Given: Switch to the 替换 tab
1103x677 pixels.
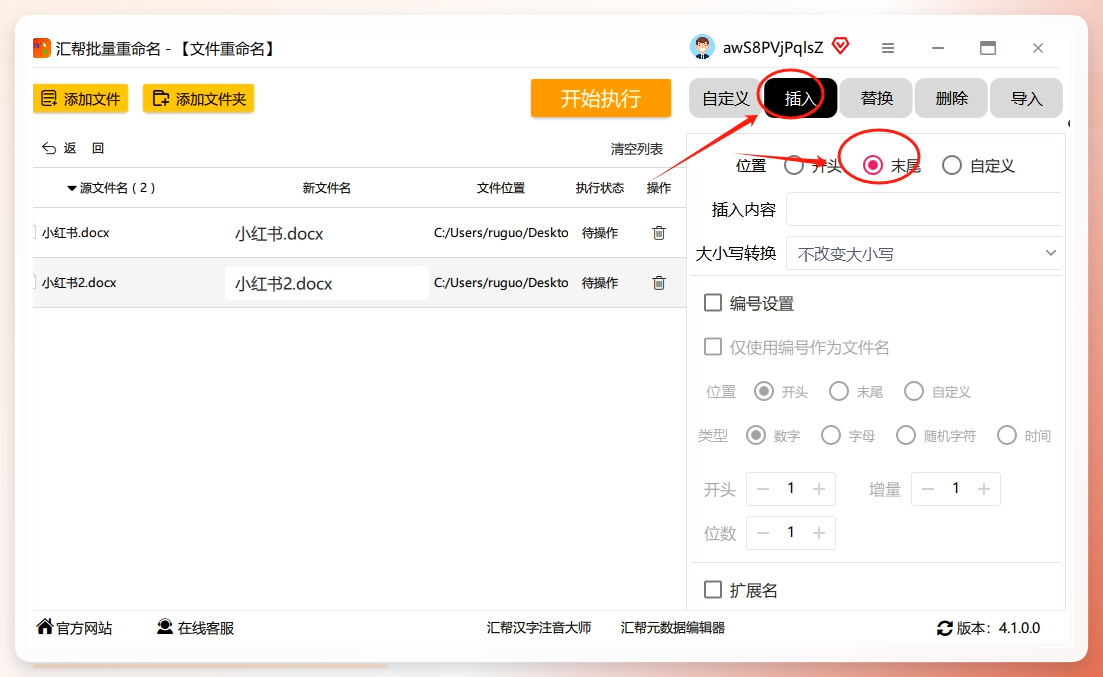Looking at the screenshot, I should point(876,98).
